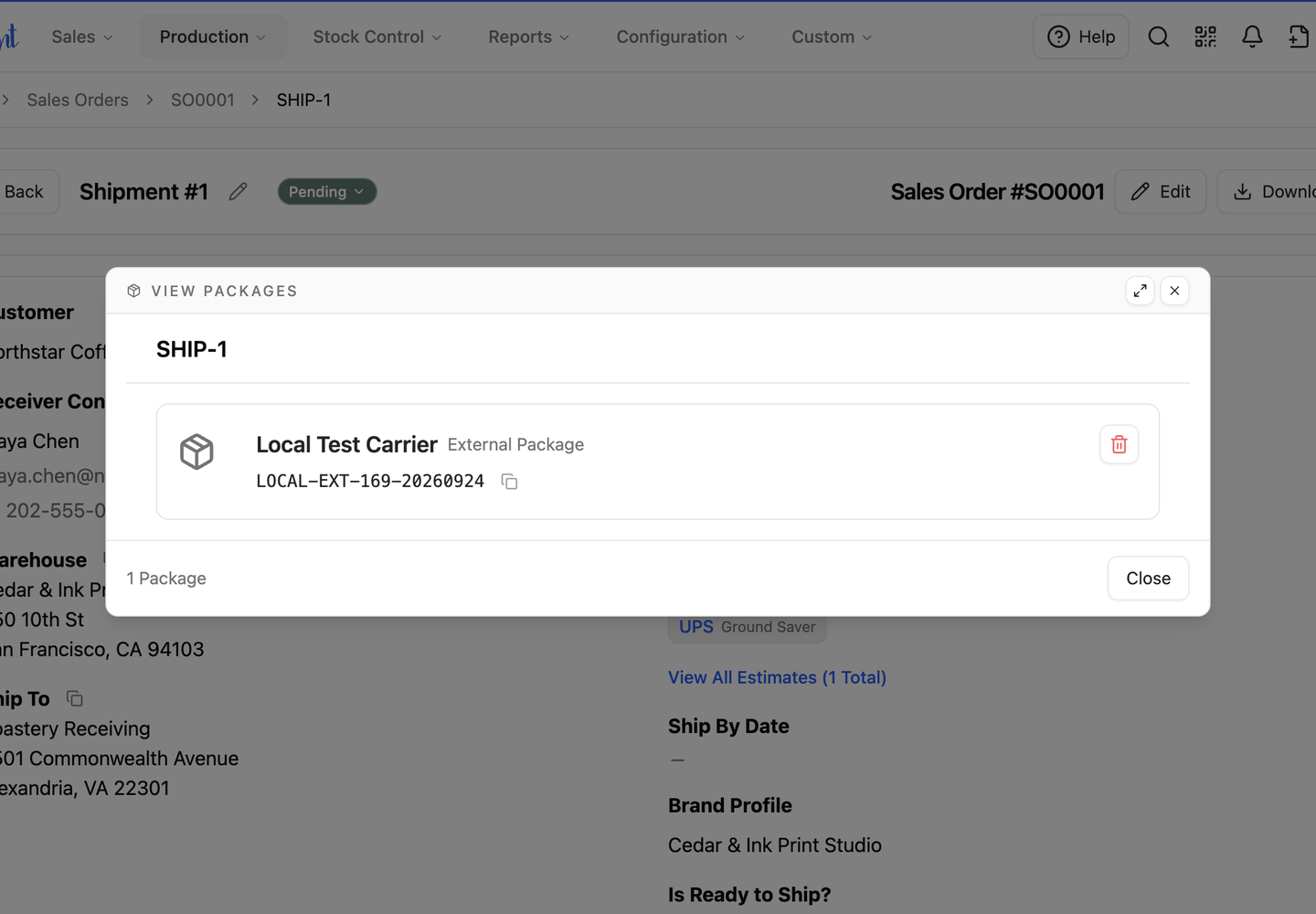Expand the Sales menu
The image size is (1316, 914).
[82, 37]
